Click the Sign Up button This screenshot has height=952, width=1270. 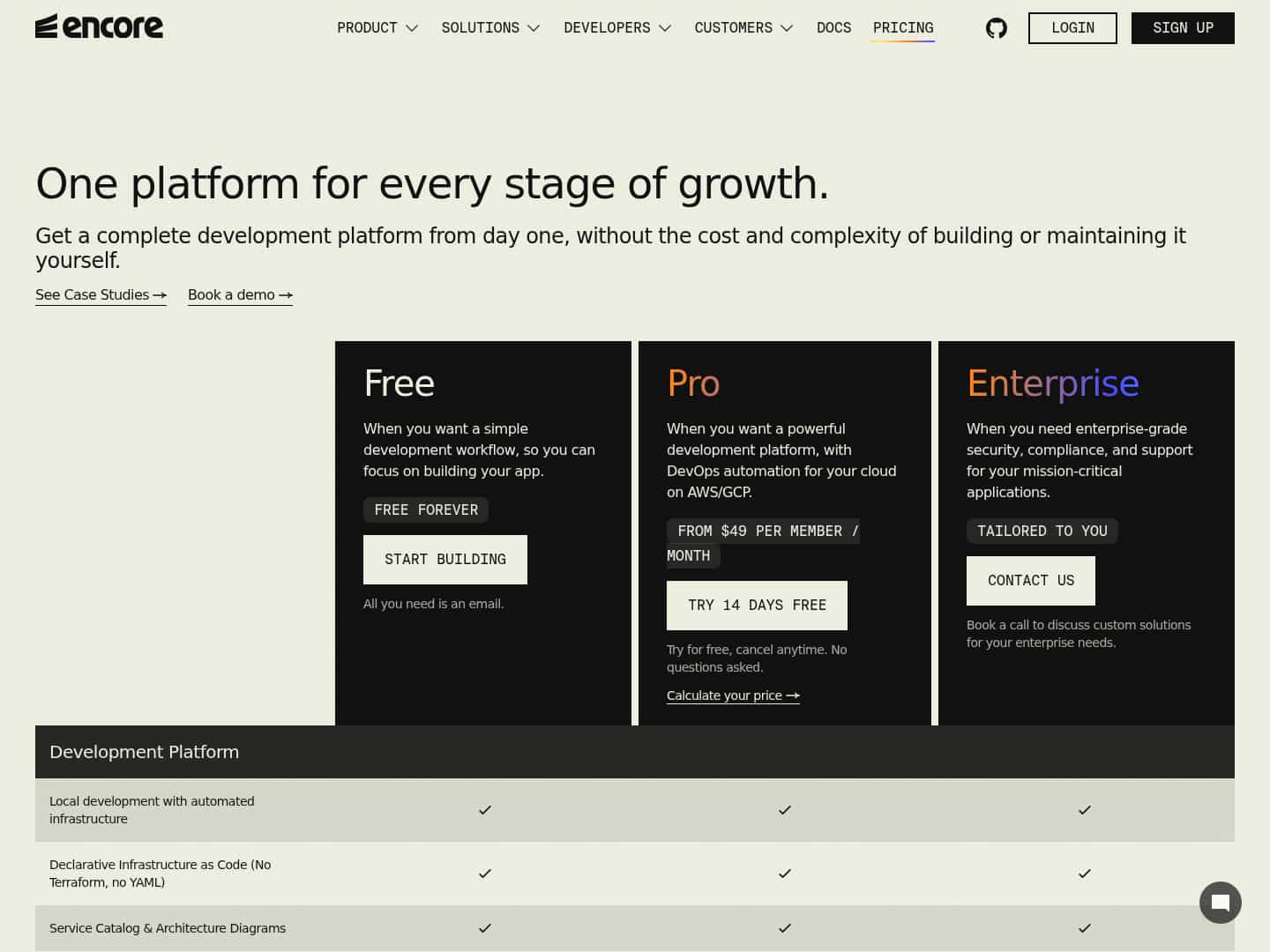[x=1183, y=28]
